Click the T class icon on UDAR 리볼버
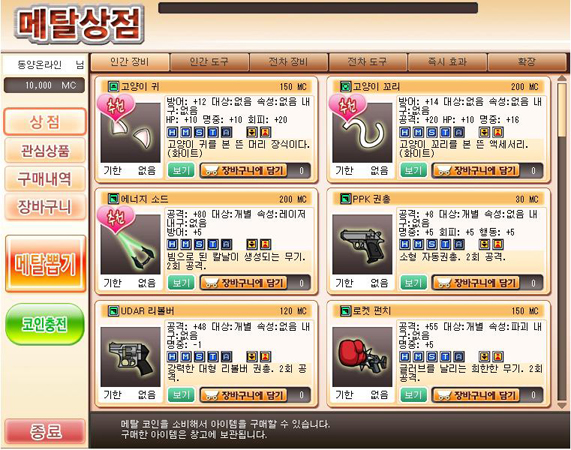Screen dimensions: 571x450 point(213,356)
